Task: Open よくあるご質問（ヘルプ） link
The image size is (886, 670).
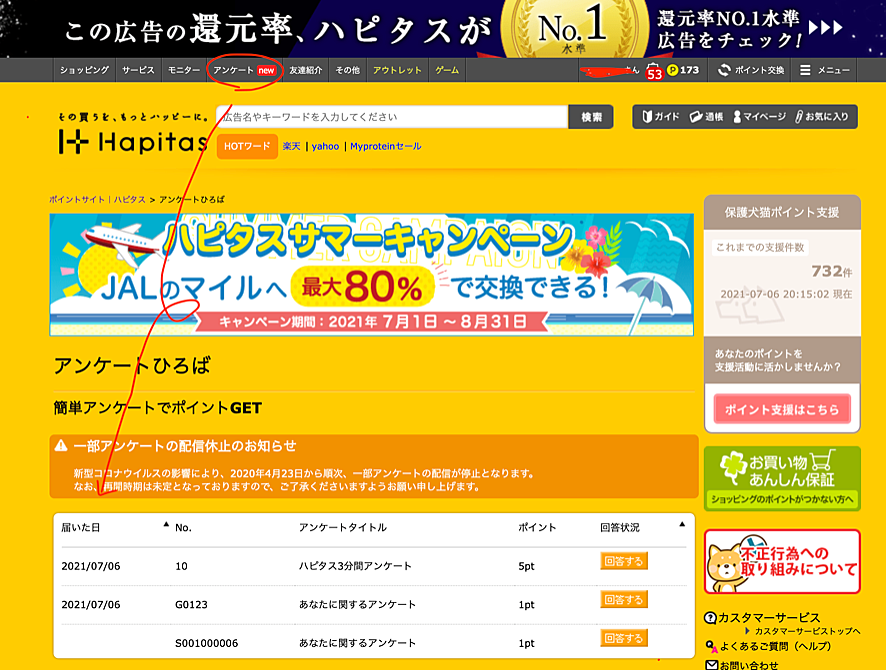Action: coord(776,646)
